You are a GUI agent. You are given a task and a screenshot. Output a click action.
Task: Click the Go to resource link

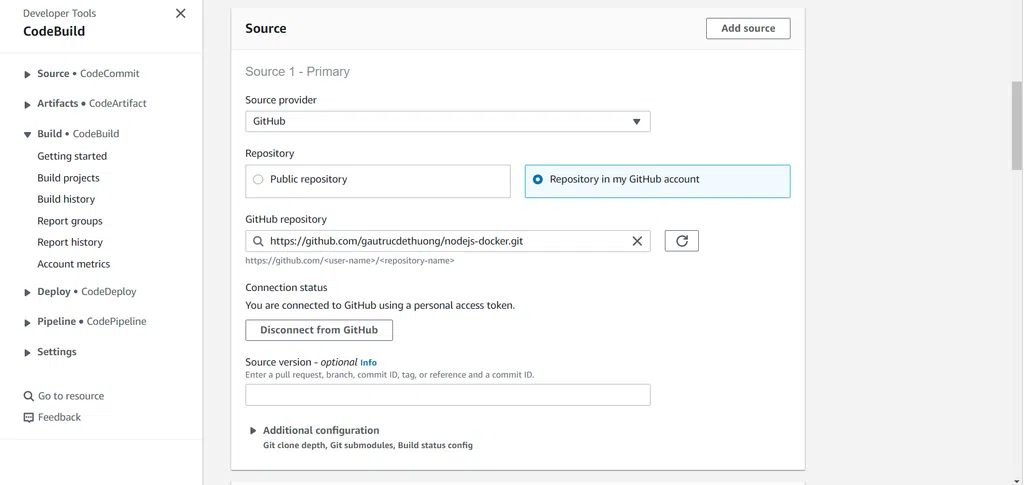[71, 396]
